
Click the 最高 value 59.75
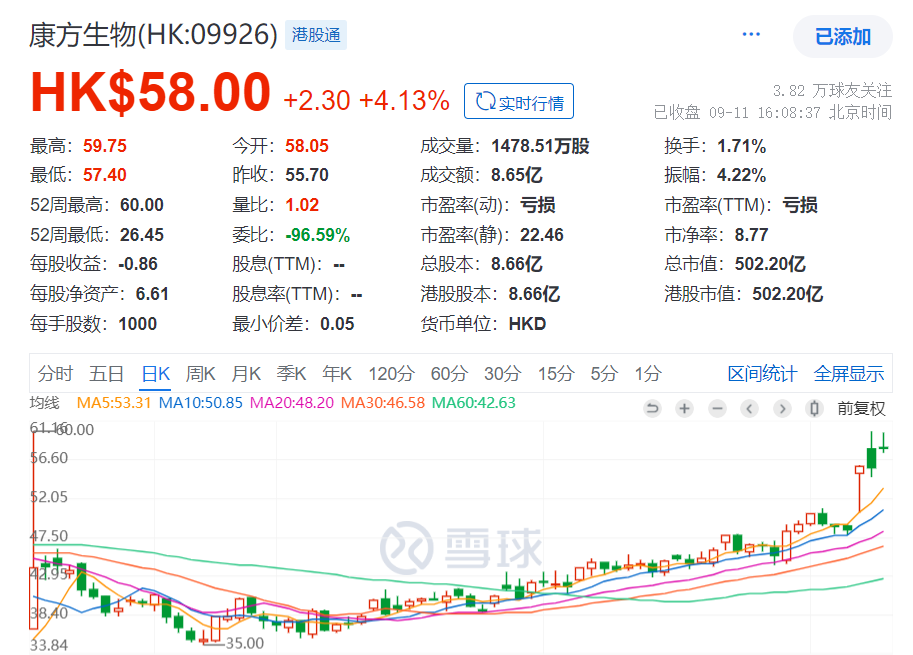point(105,146)
